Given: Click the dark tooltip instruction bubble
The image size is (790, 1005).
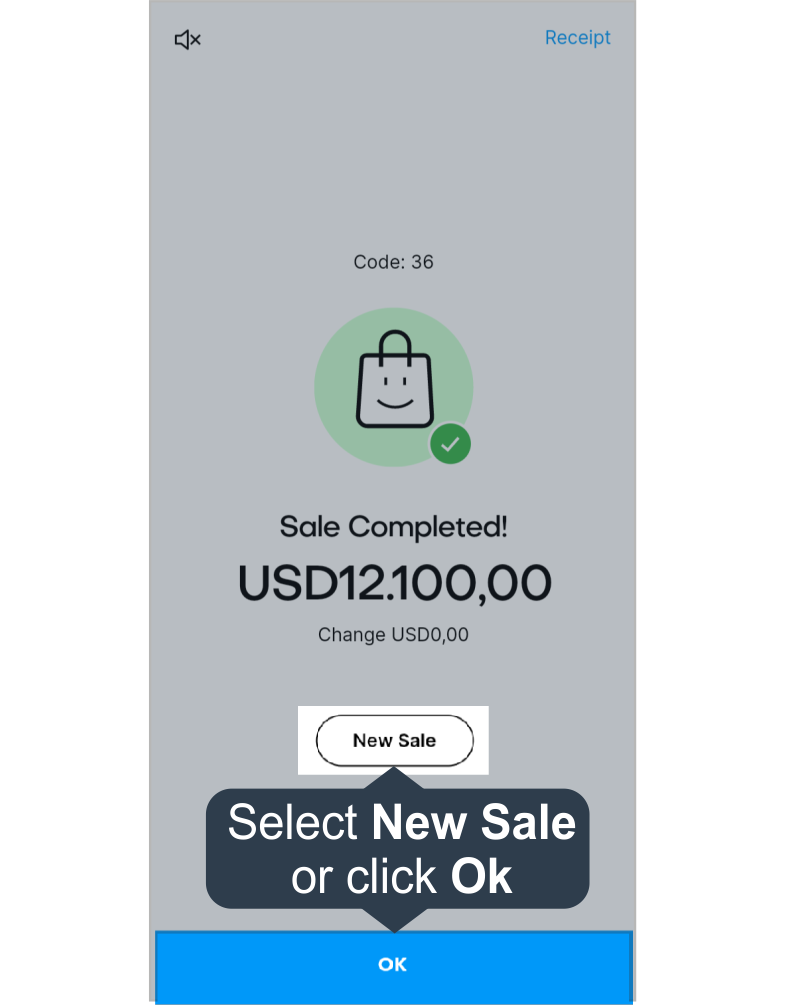Looking at the screenshot, I should point(397,849).
